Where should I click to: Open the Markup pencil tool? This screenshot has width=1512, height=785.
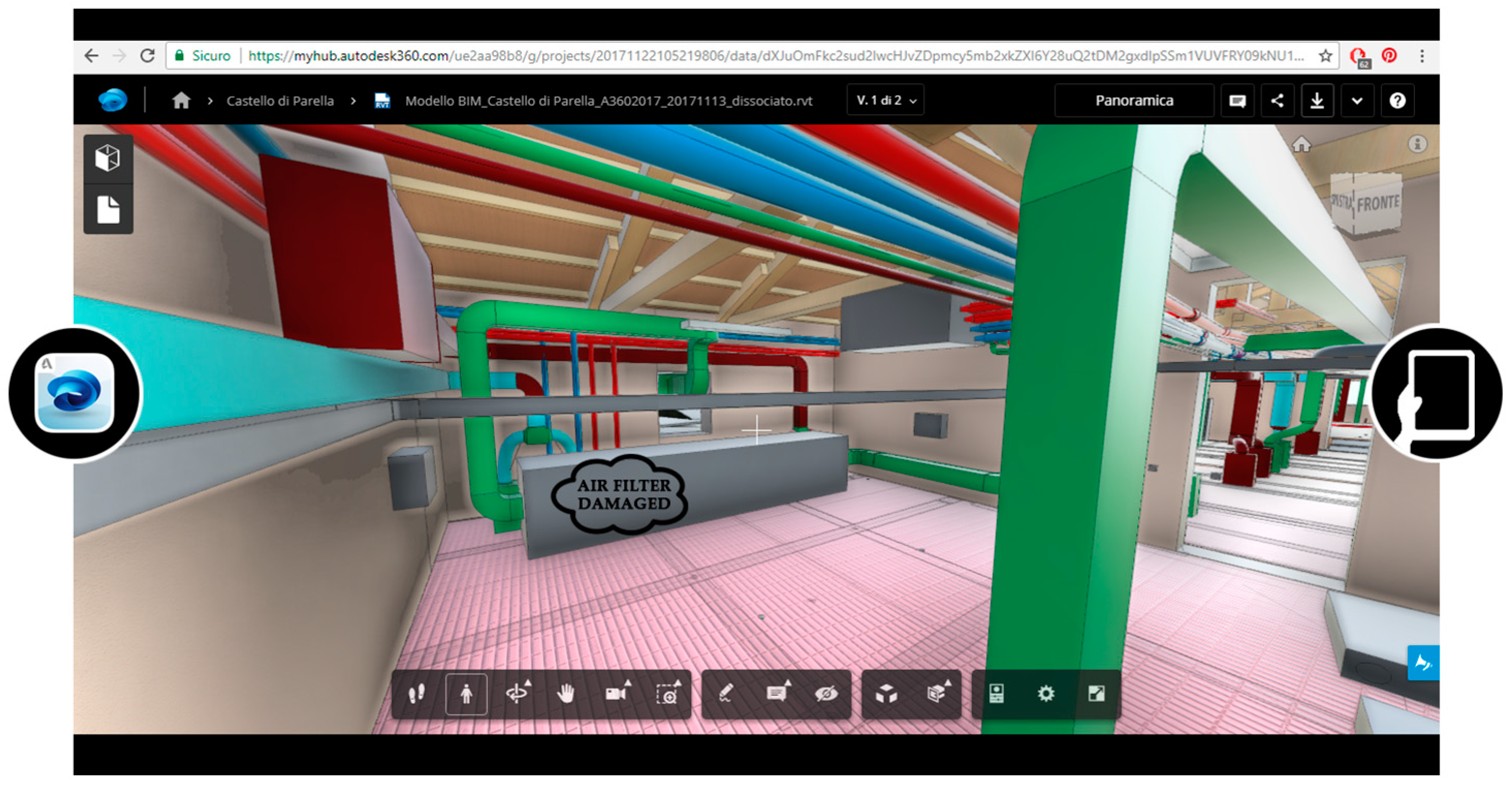pos(726,694)
